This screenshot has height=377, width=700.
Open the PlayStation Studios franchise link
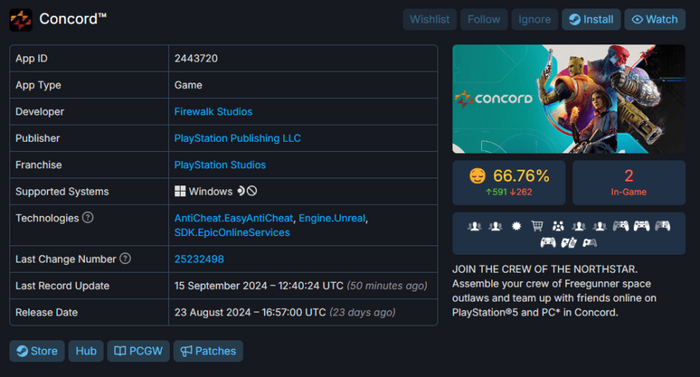220,165
